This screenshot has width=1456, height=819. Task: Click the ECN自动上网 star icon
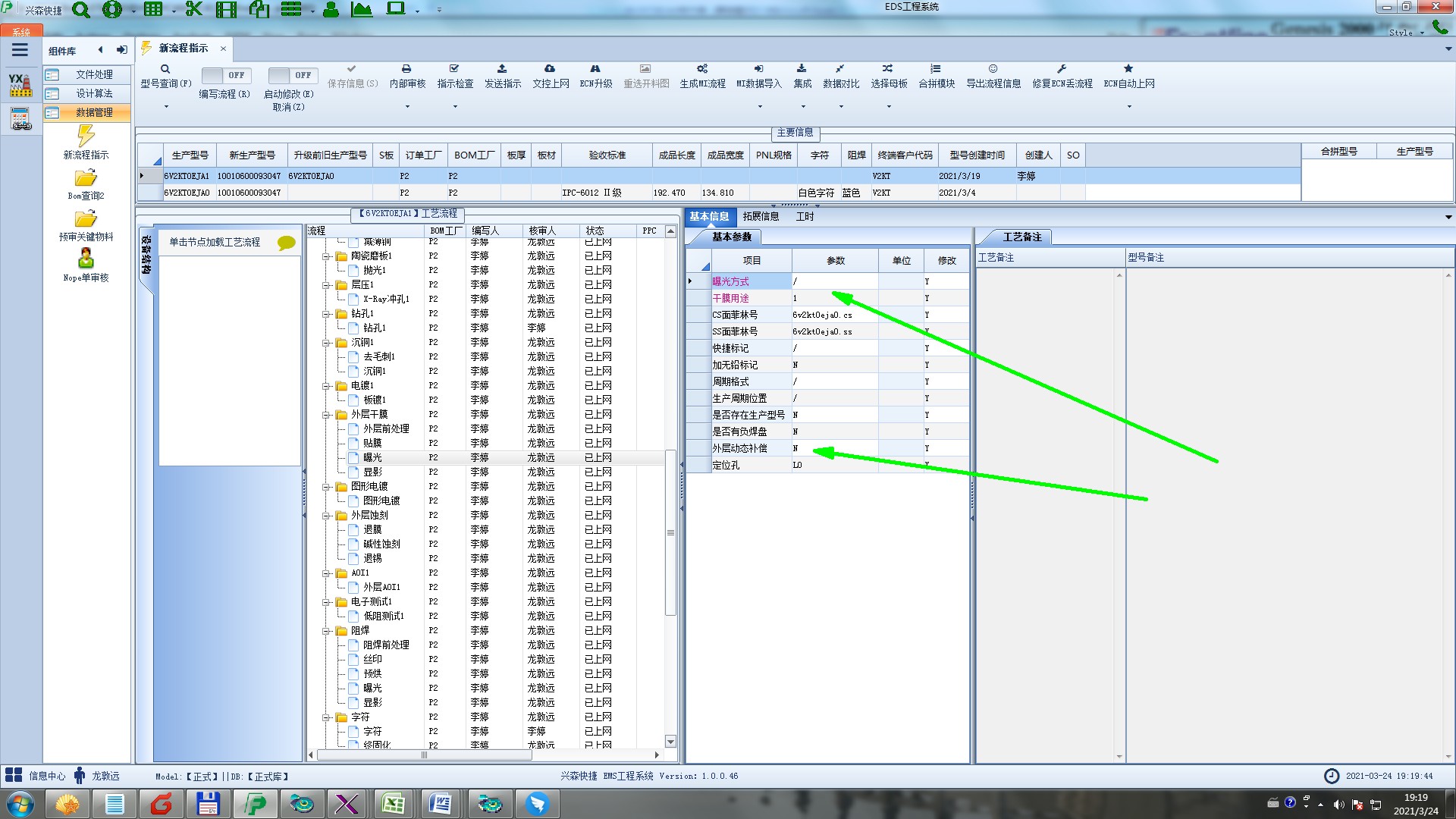click(x=1128, y=69)
